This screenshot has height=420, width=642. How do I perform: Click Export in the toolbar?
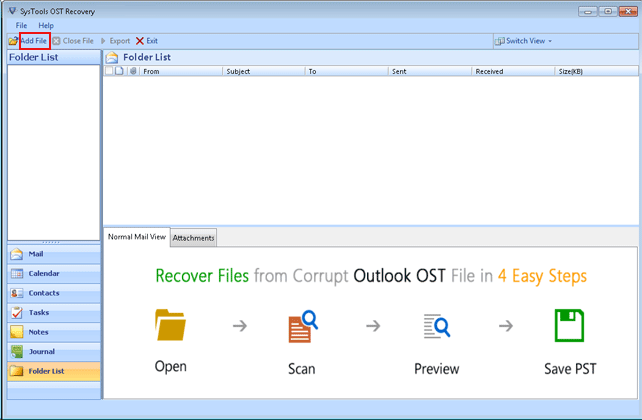(120, 41)
